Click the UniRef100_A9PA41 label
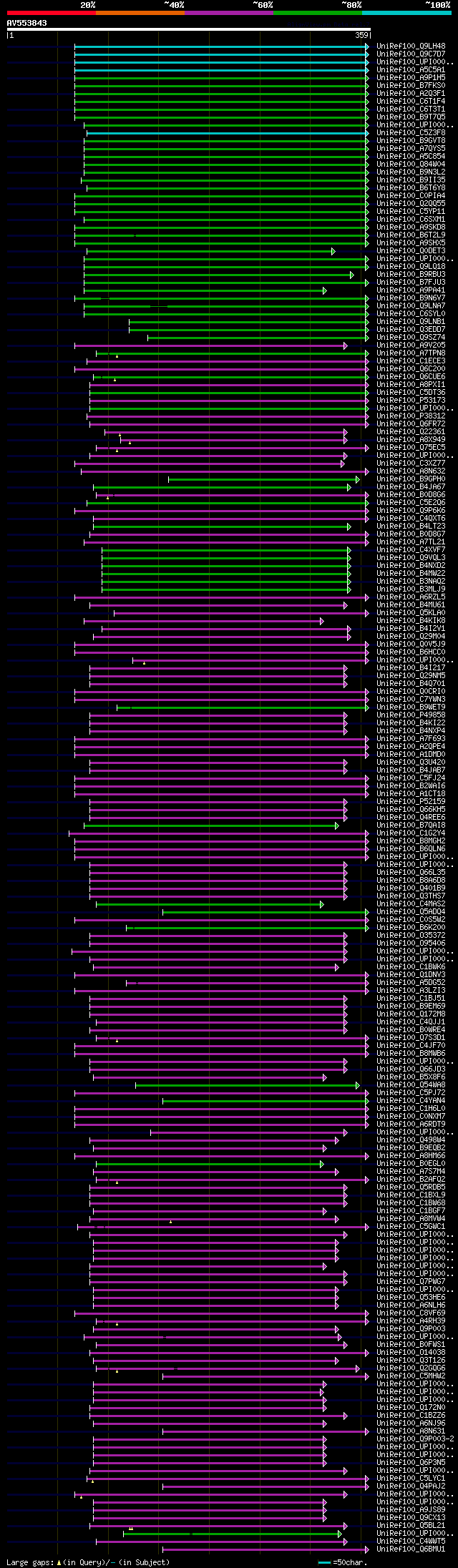458x1568 pixels. 411,290
